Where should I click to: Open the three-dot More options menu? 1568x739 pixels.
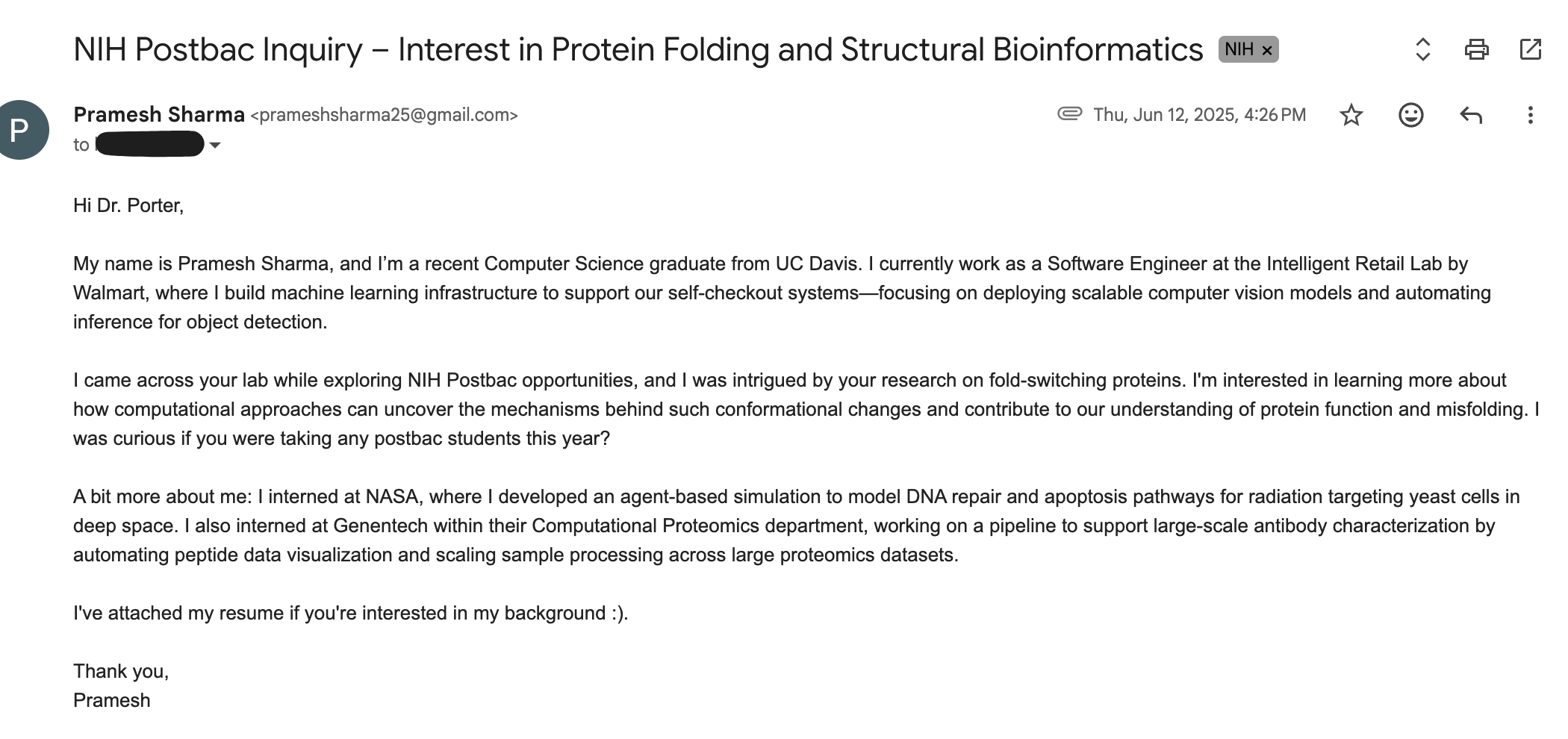pos(1530,115)
